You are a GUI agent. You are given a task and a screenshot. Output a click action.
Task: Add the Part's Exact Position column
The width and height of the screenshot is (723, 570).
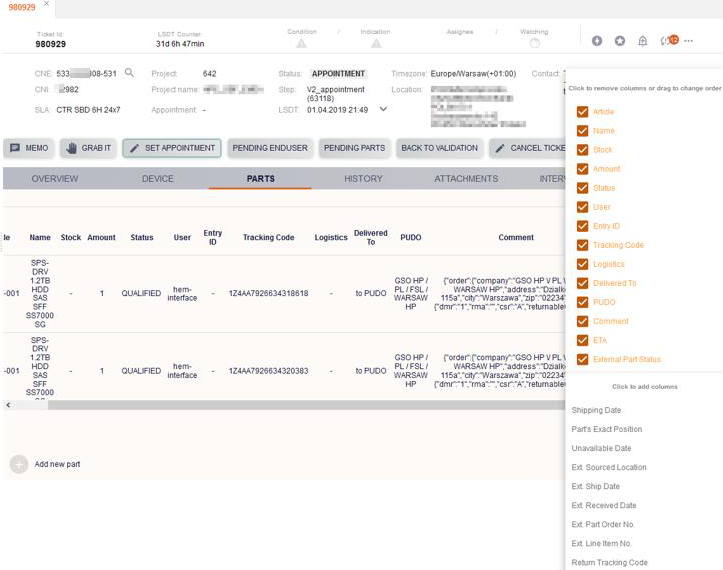pyautogui.click(x=607, y=429)
